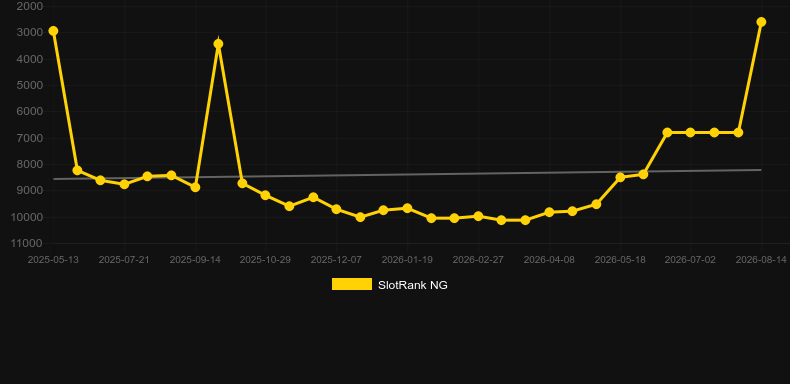Select the data point above 2026-07-02
This screenshot has width=790, height=384.
point(690,133)
